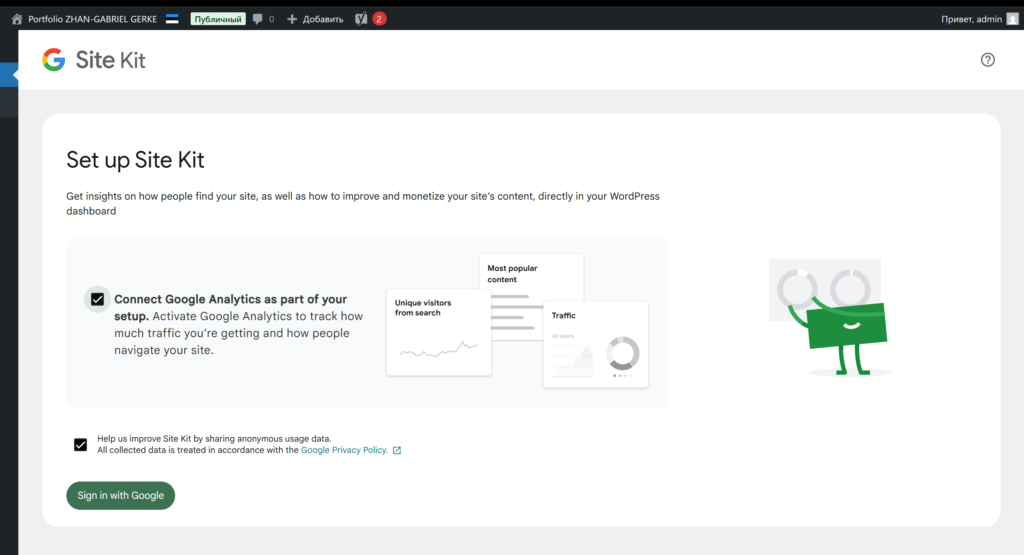
Task: Click the Google G logo
Action: pyautogui.click(x=54, y=59)
